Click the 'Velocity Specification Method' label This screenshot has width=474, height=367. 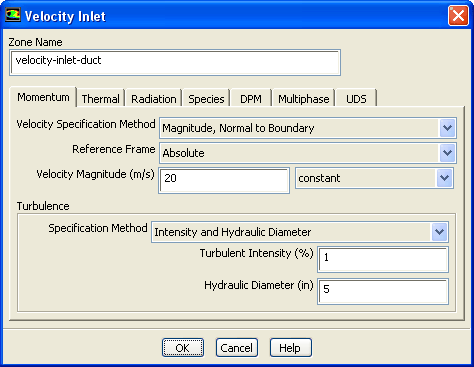(x=86, y=124)
